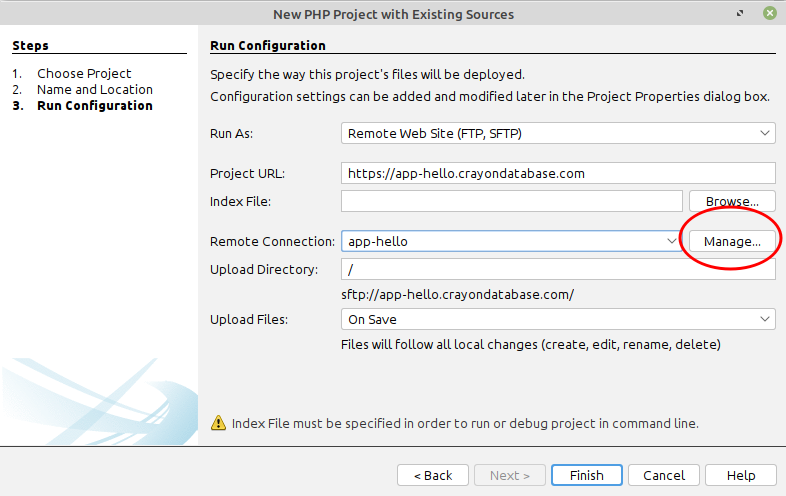Click into the Index File field
Screen dimensions: 786x496
pyautogui.click(x=512, y=201)
